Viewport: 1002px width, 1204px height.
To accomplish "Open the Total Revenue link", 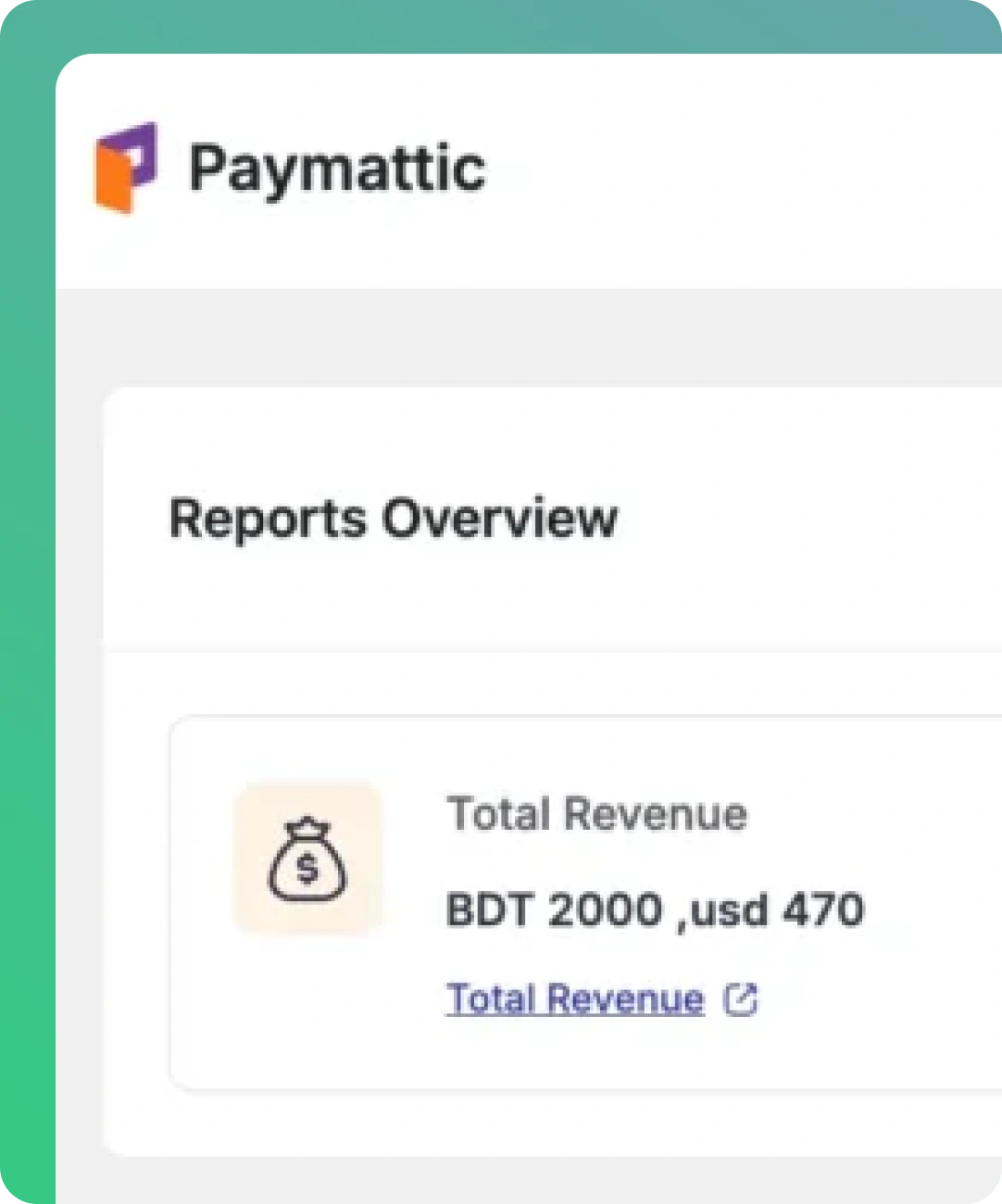I will 574,998.
